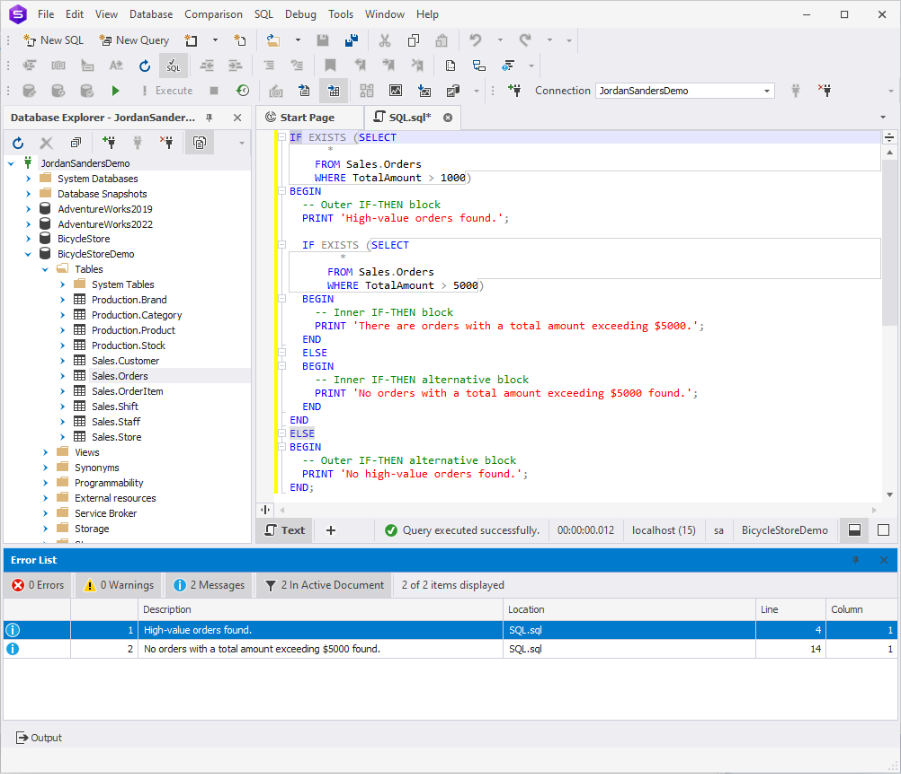Collapse the BicycleStoreDemo database node
This screenshot has width=901, height=774.
click(x=29, y=254)
